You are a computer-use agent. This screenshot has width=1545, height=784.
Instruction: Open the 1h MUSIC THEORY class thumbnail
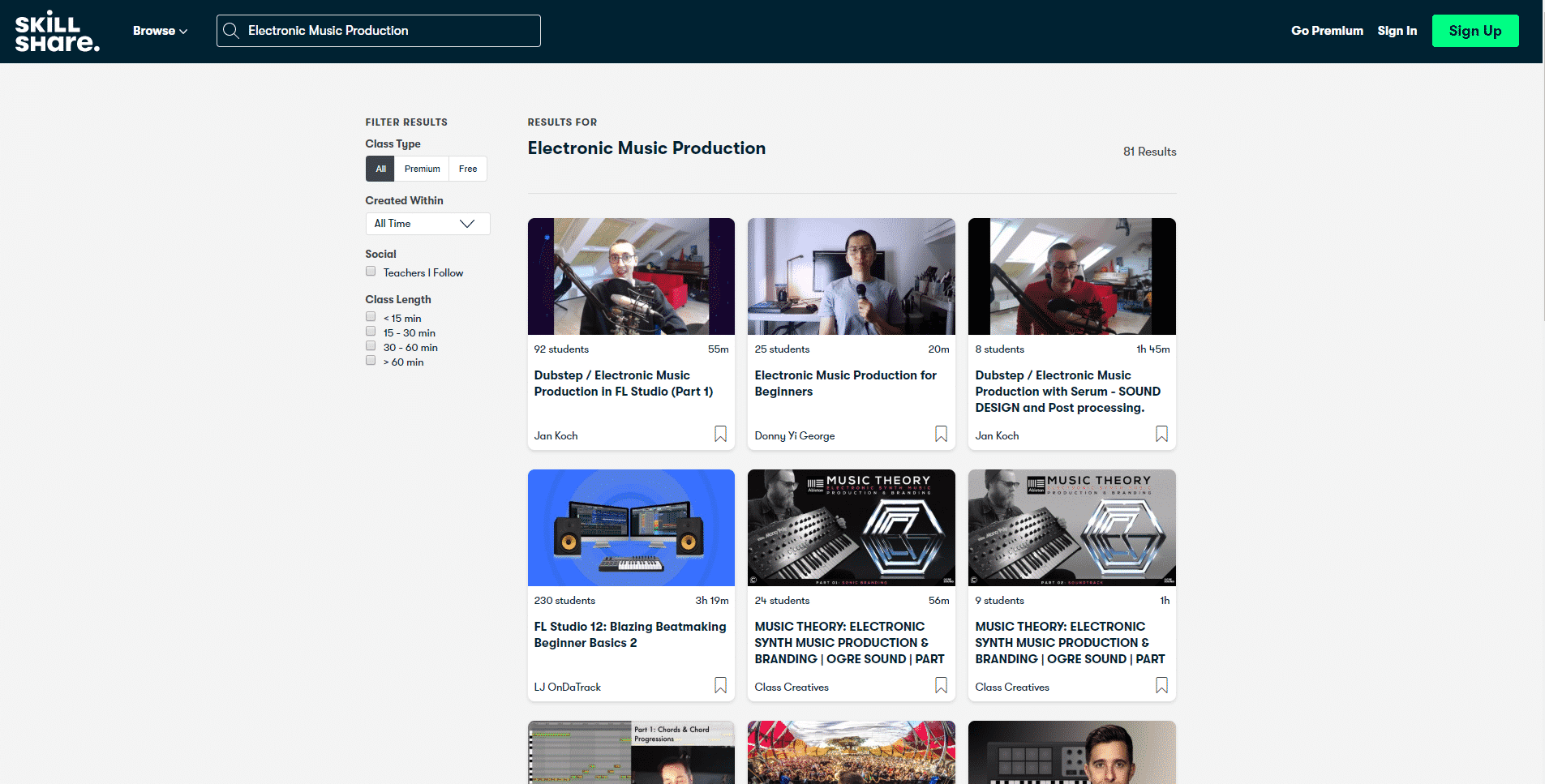coord(1072,528)
